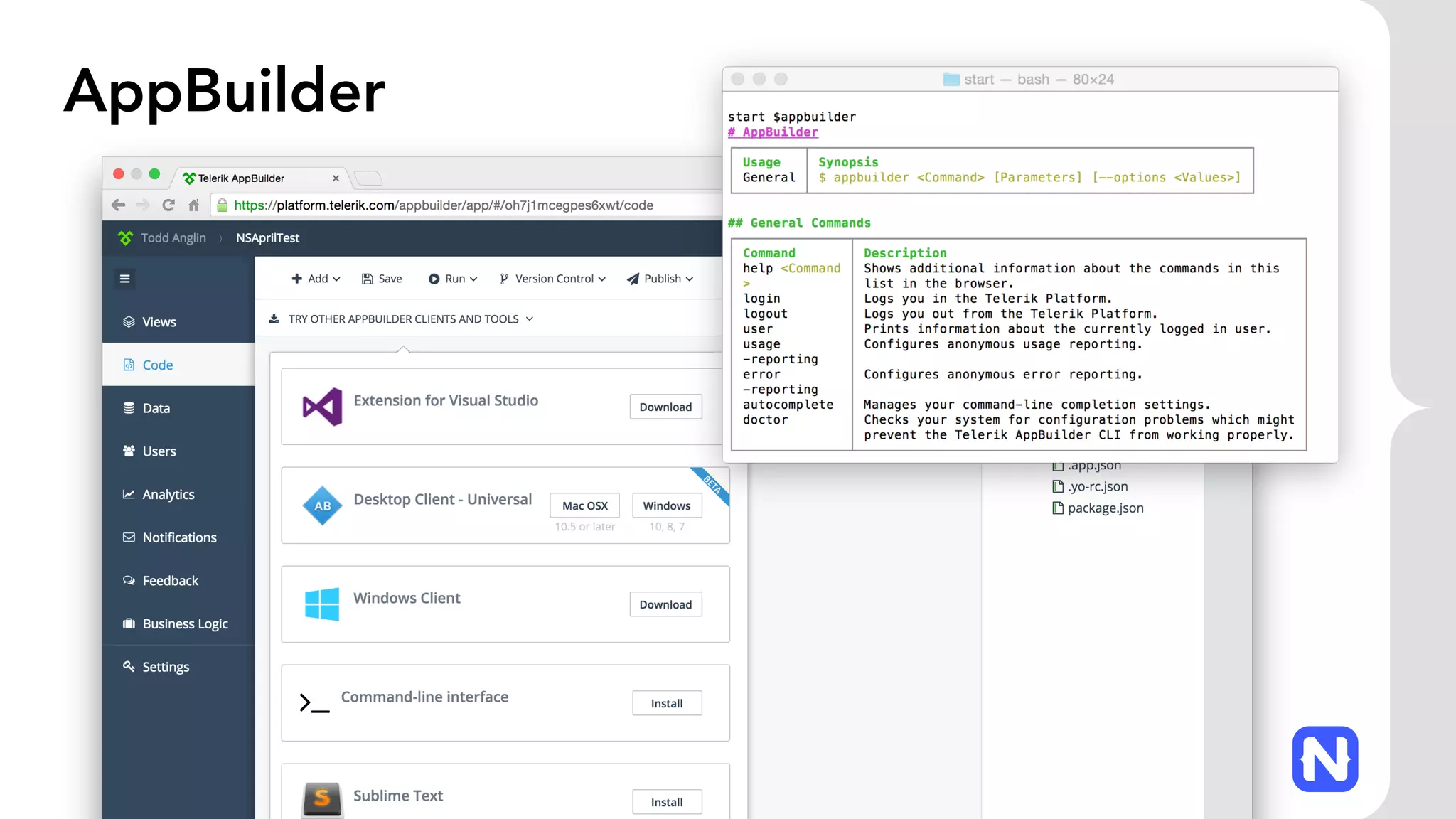Screen dimensions: 1456x819
Task: Open Business Logic in the sidebar
Action: [x=178, y=623]
